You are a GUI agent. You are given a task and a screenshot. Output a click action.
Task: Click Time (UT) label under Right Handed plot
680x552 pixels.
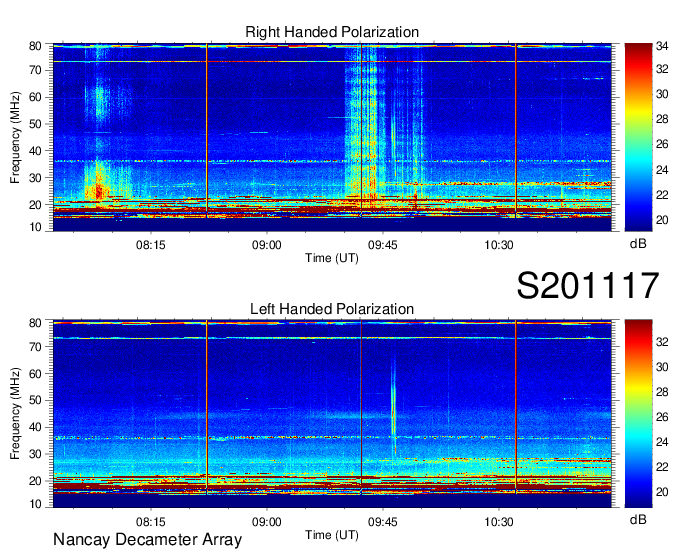[332, 258]
